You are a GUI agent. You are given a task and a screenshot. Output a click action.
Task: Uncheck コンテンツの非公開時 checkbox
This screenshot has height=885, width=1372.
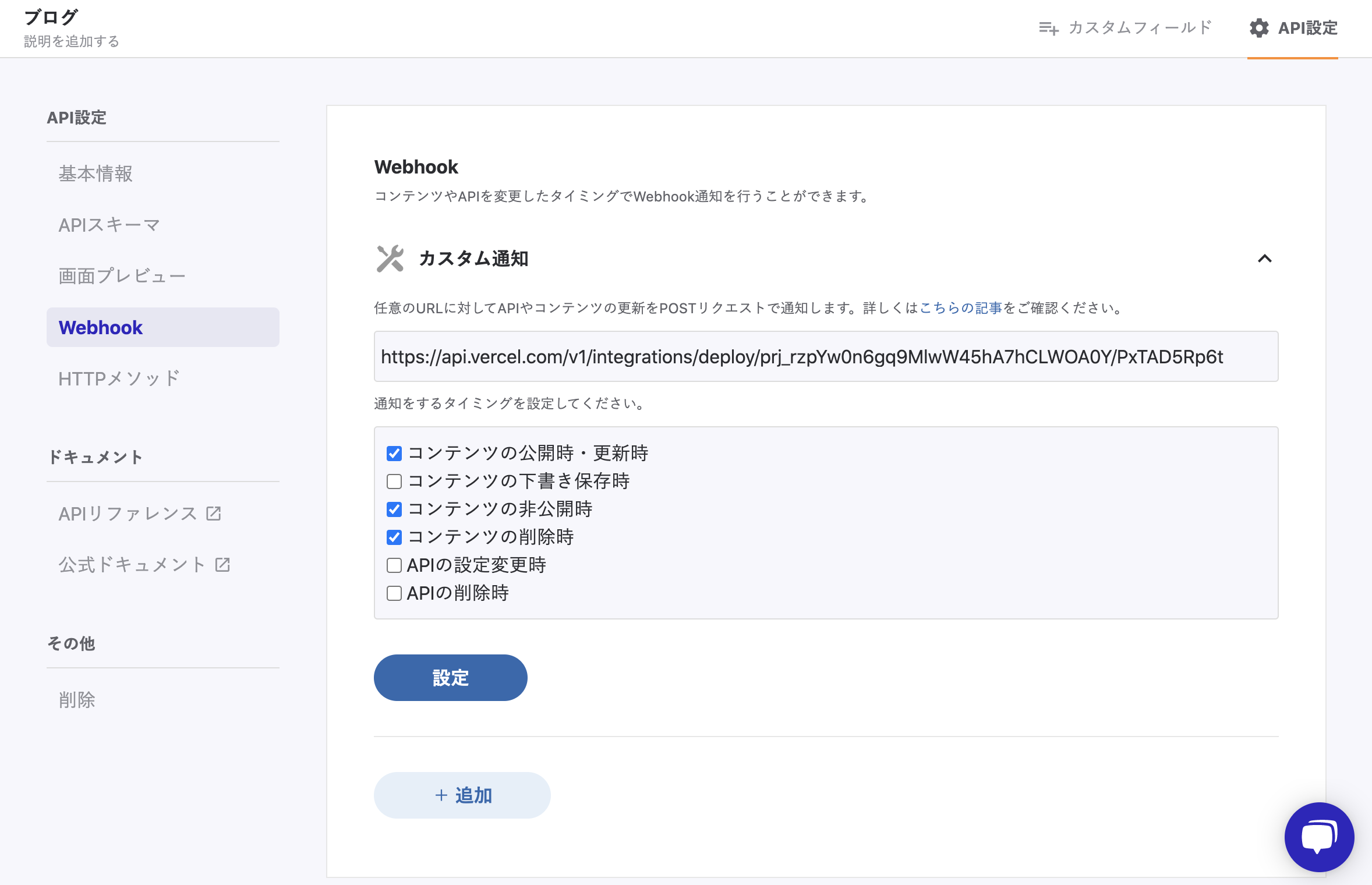(394, 509)
